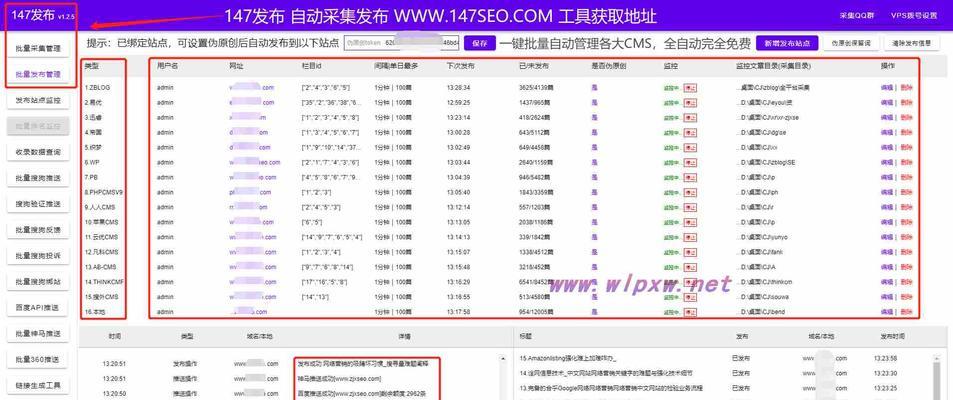Select 栏目id cell of the 13.AB-CMS row
The height and width of the screenshot is (400, 953).
pyautogui.click(x=327, y=267)
